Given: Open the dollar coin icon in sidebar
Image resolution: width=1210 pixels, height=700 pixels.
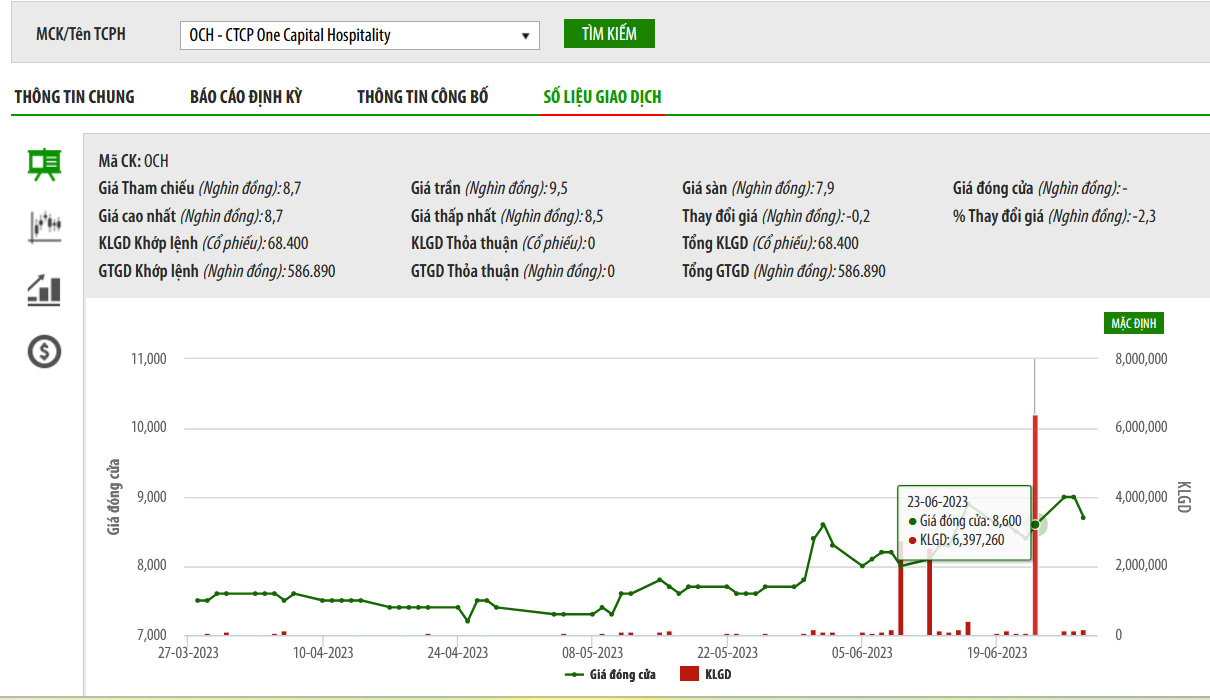Looking at the screenshot, I should [44, 351].
